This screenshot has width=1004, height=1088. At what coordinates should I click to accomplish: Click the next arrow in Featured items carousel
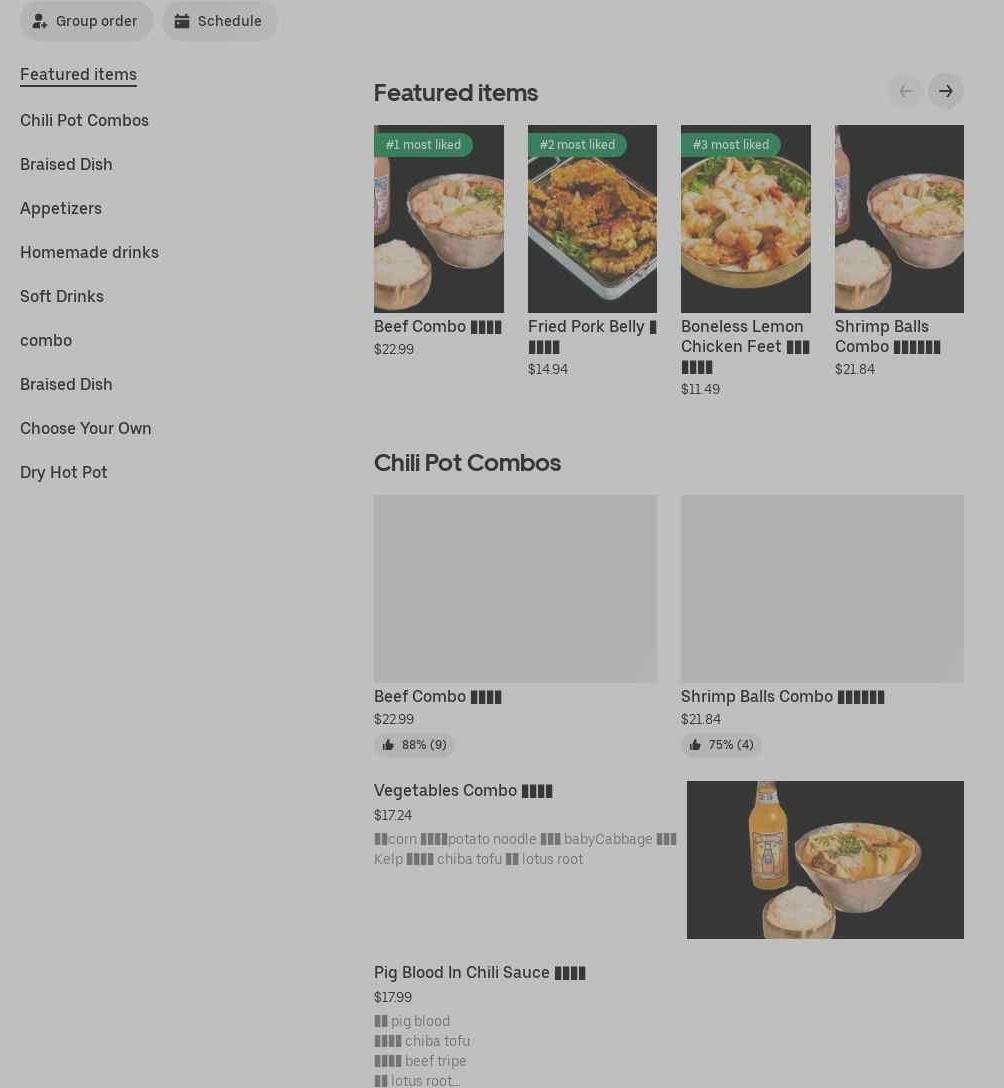(x=945, y=91)
